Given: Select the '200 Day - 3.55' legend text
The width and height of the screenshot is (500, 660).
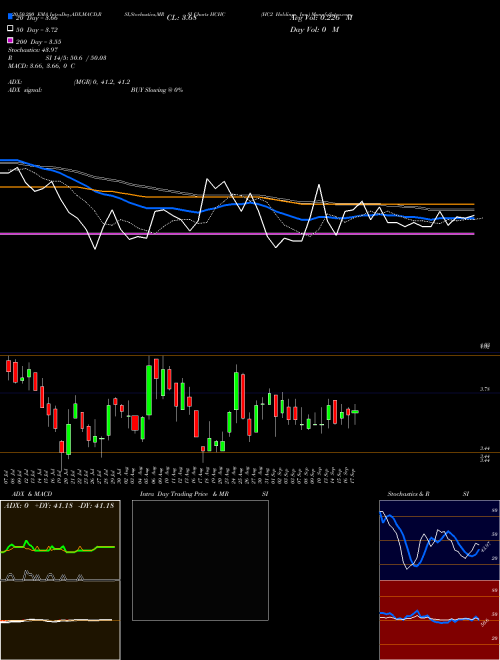Looking at the screenshot, I should tap(38, 42).
